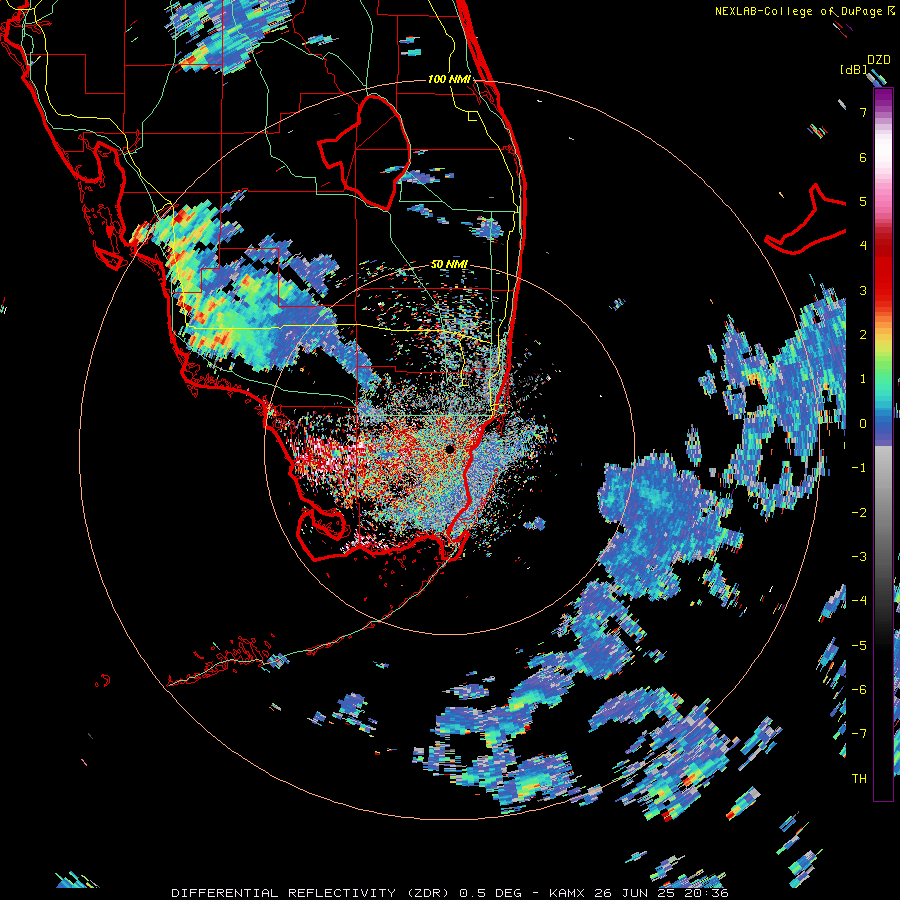Viewport: 900px width, 900px height.
Task: Click the -4 tick label on the scale
Action: point(859,601)
